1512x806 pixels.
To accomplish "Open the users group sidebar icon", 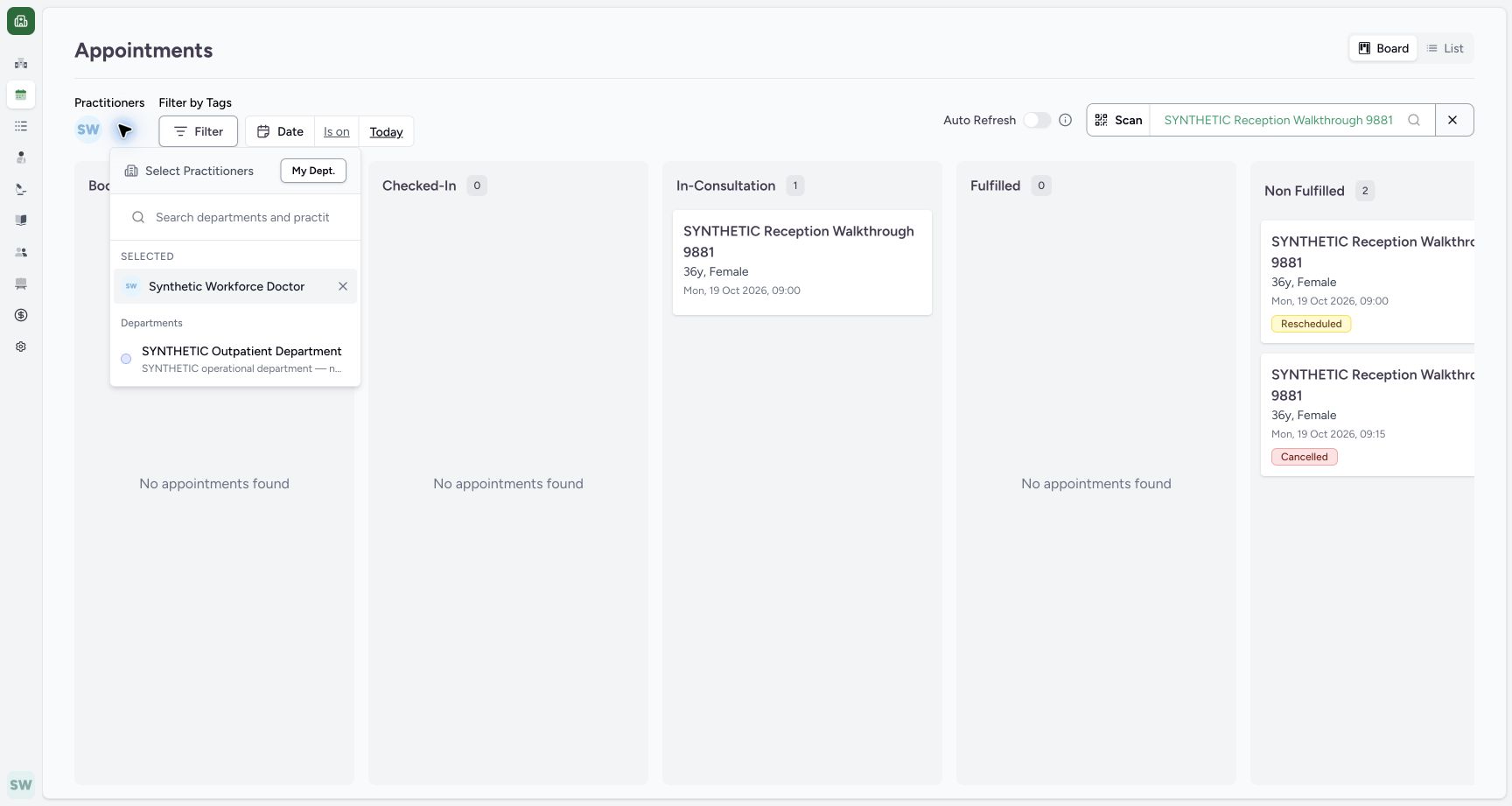I will pyautogui.click(x=21, y=252).
